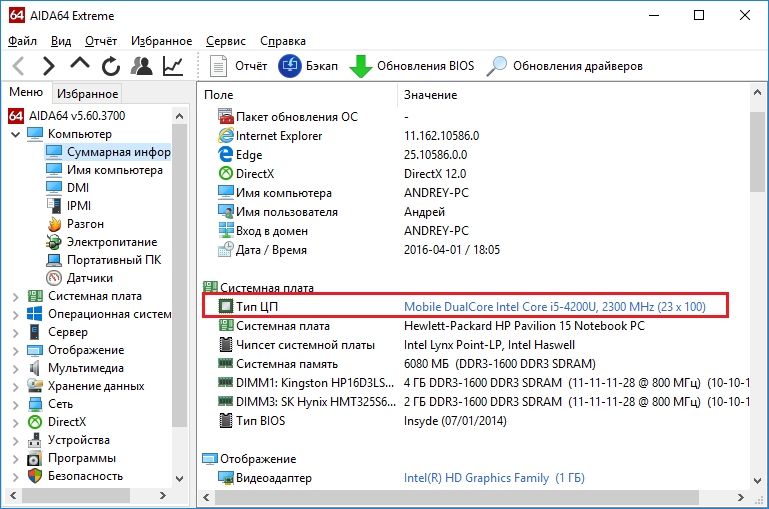This screenshot has width=769, height=509.
Task: Select Суммарная информация in the tree
Action: click(x=108, y=152)
